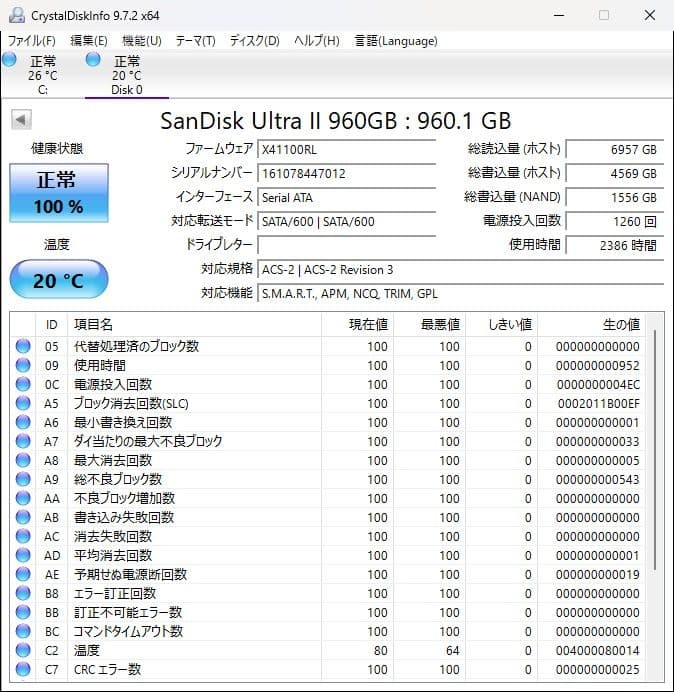
Task: Click the interface field Serial ATA
Action: (x=346, y=197)
